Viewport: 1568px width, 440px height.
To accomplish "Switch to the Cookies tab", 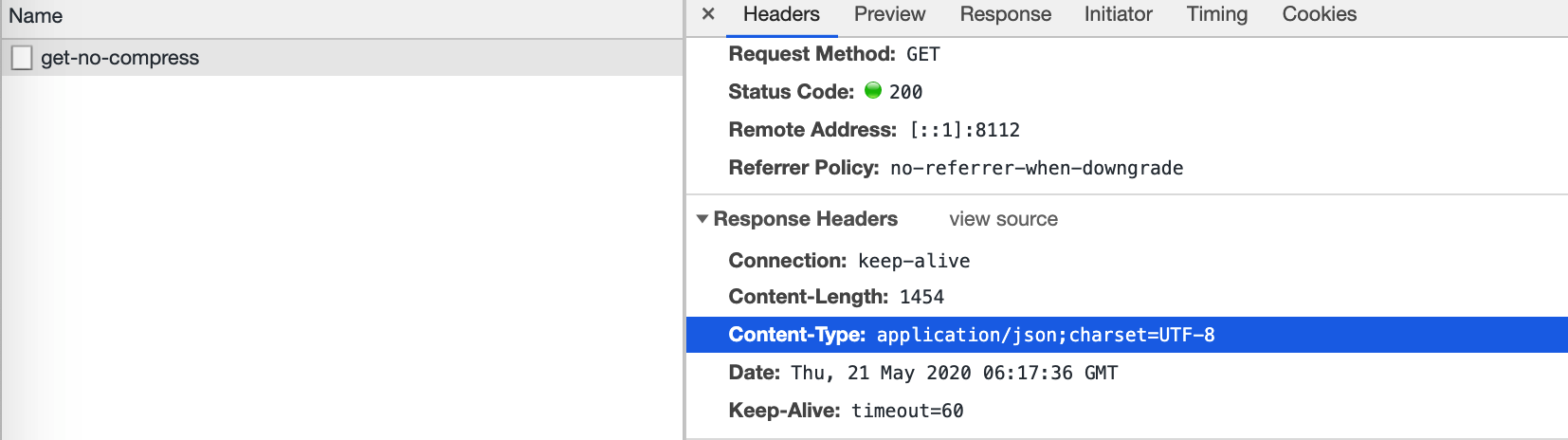I will point(1319,14).
